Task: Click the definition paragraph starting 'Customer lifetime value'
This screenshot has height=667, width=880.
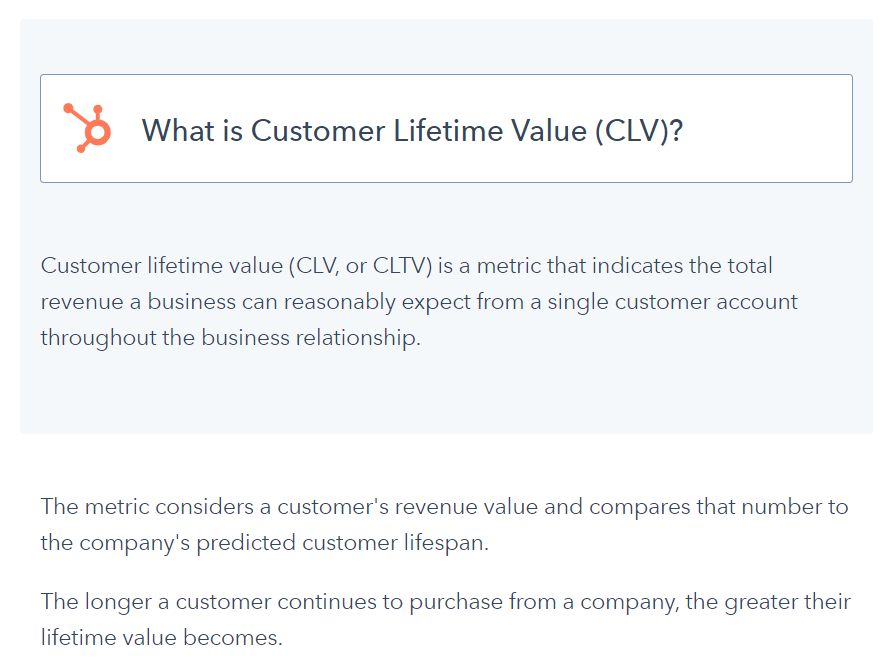Action: coord(419,301)
